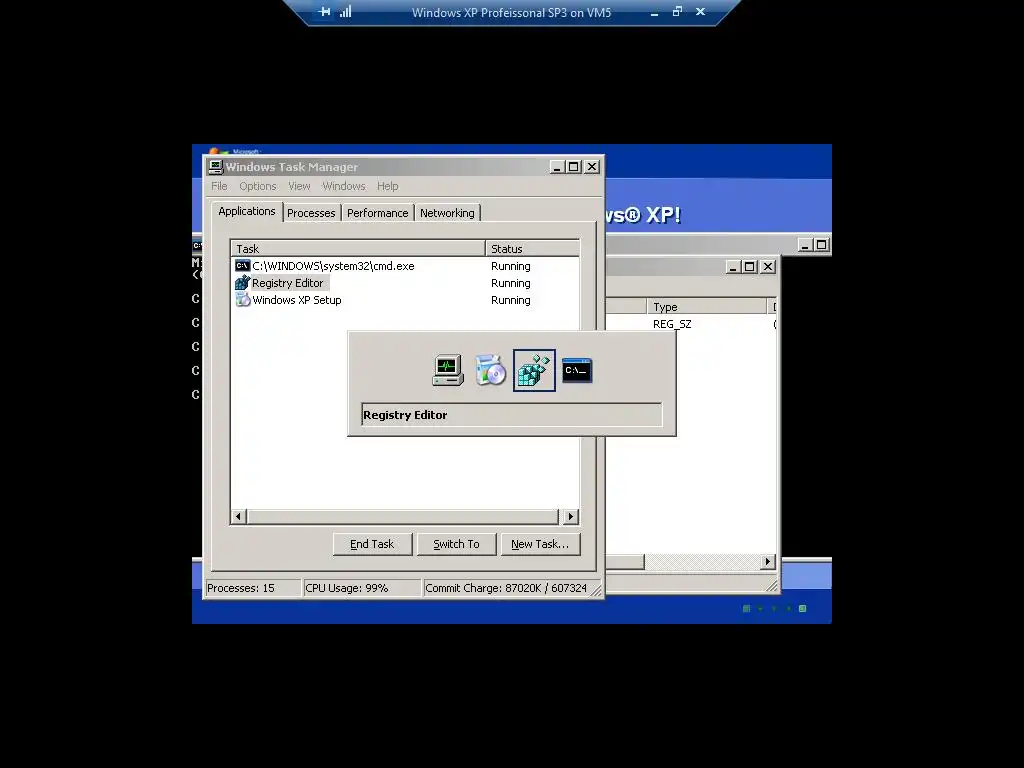Click the cmd.exe icon in task list
1024x768 pixels.
point(242,266)
